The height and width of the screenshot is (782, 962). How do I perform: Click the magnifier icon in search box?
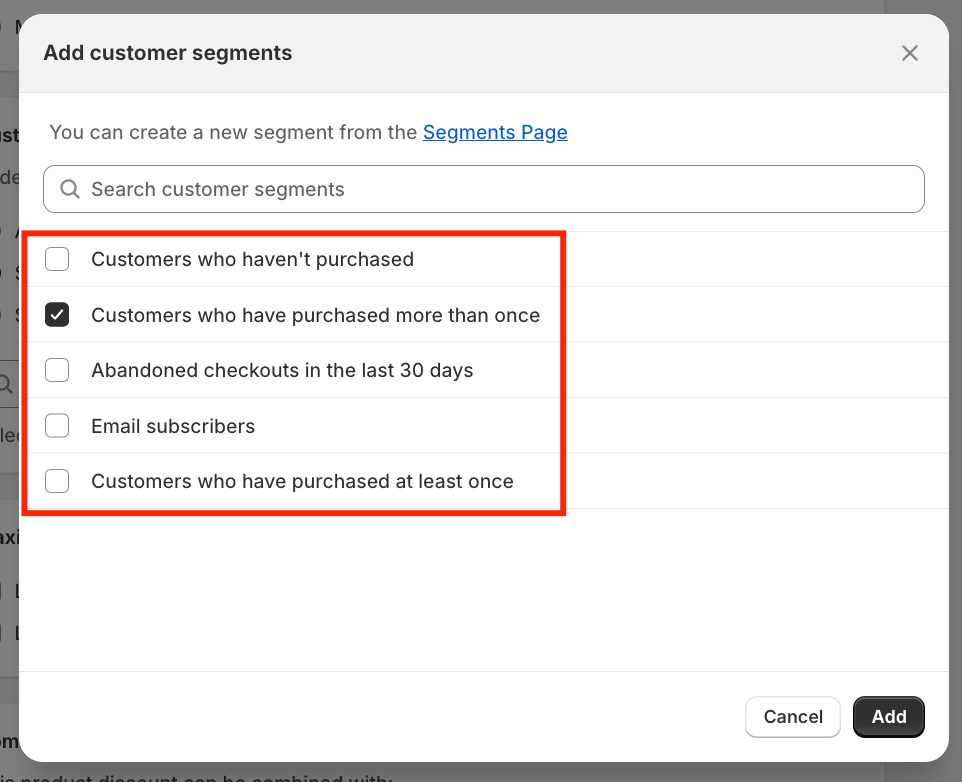tap(70, 189)
